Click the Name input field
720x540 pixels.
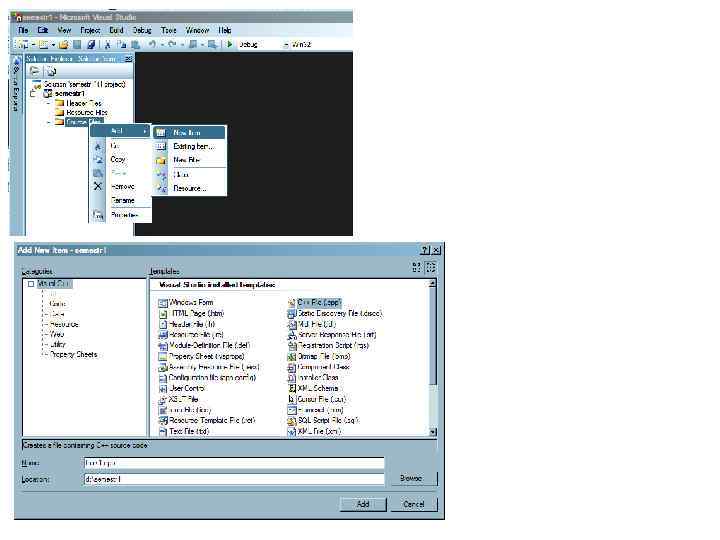(234, 463)
